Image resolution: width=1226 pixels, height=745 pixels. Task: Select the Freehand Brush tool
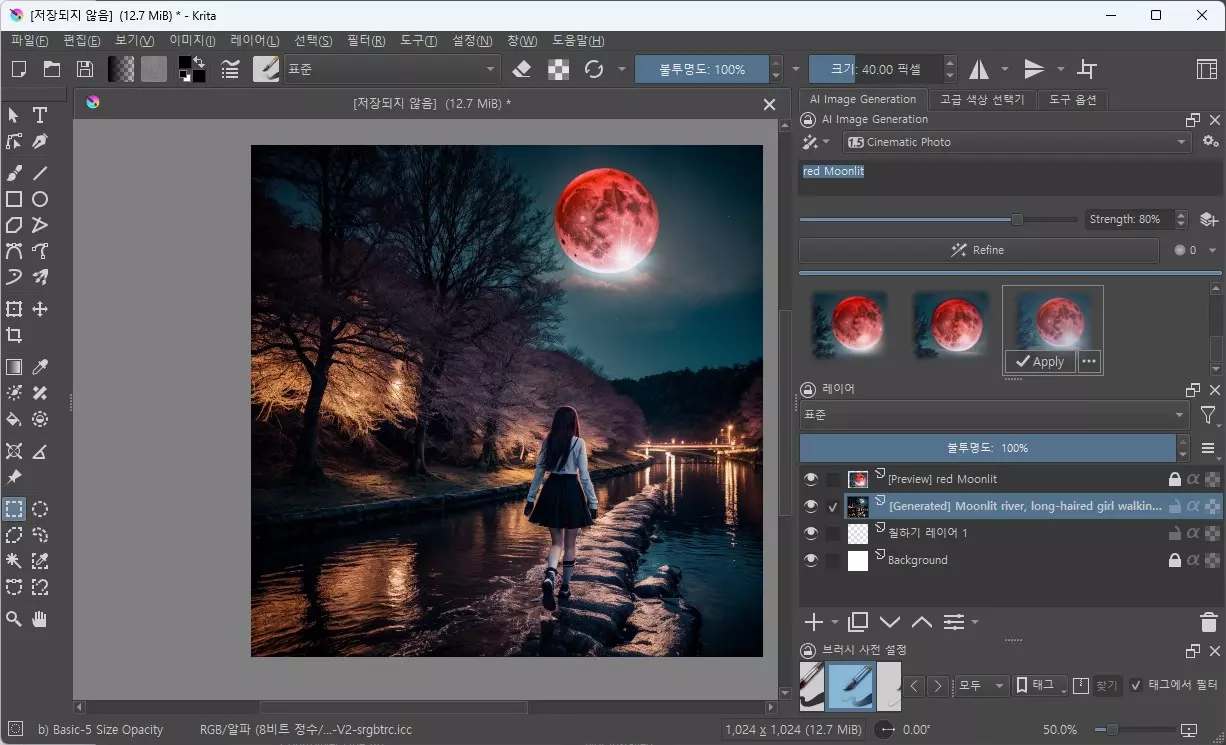click(14, 173)
